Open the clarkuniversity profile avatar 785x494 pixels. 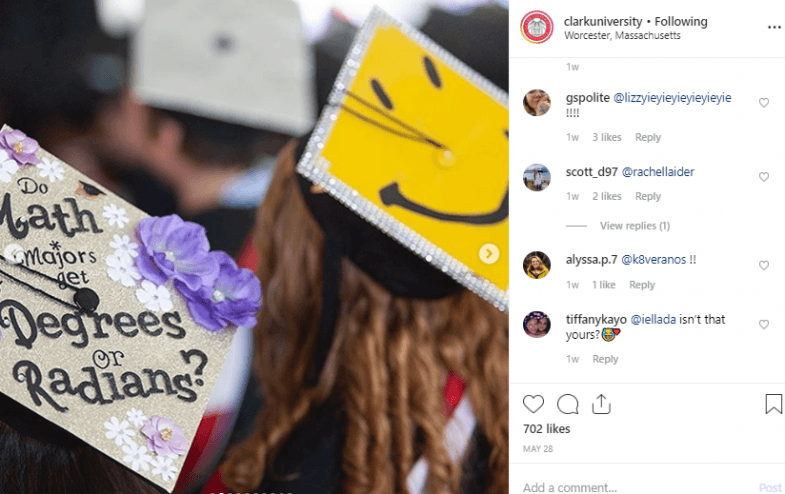(x=537, y=27)
